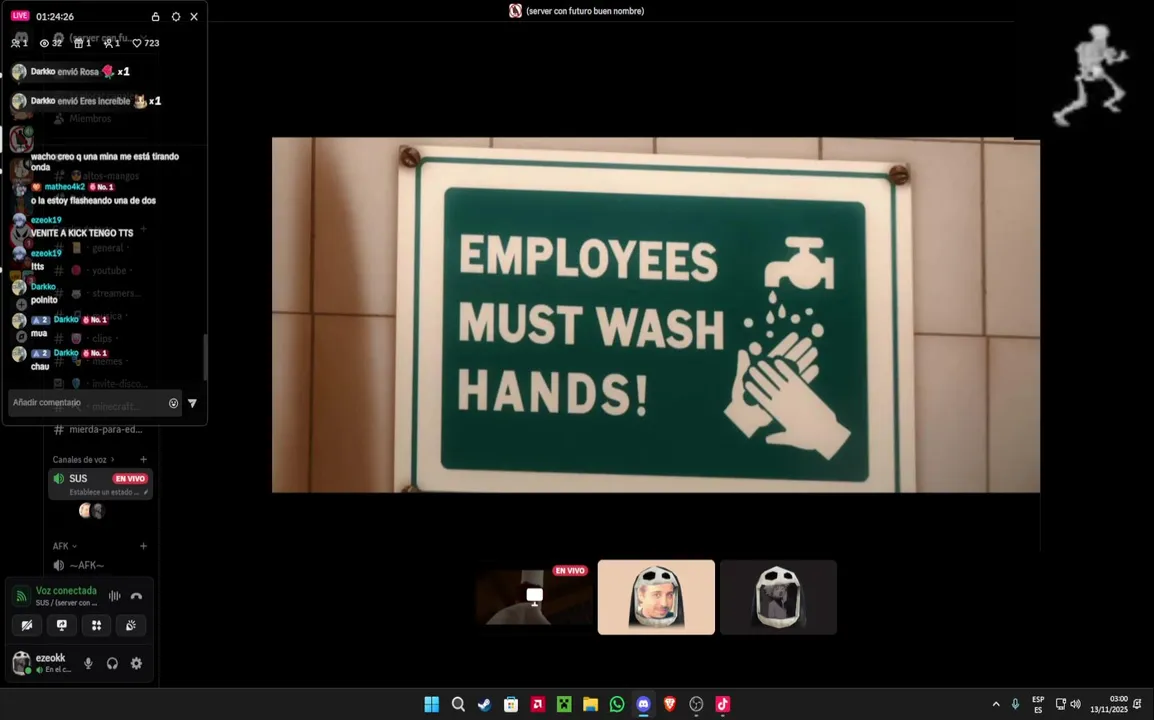View the likes heart count 723
Screen dimensions: 1154x720
click(146, 43)
